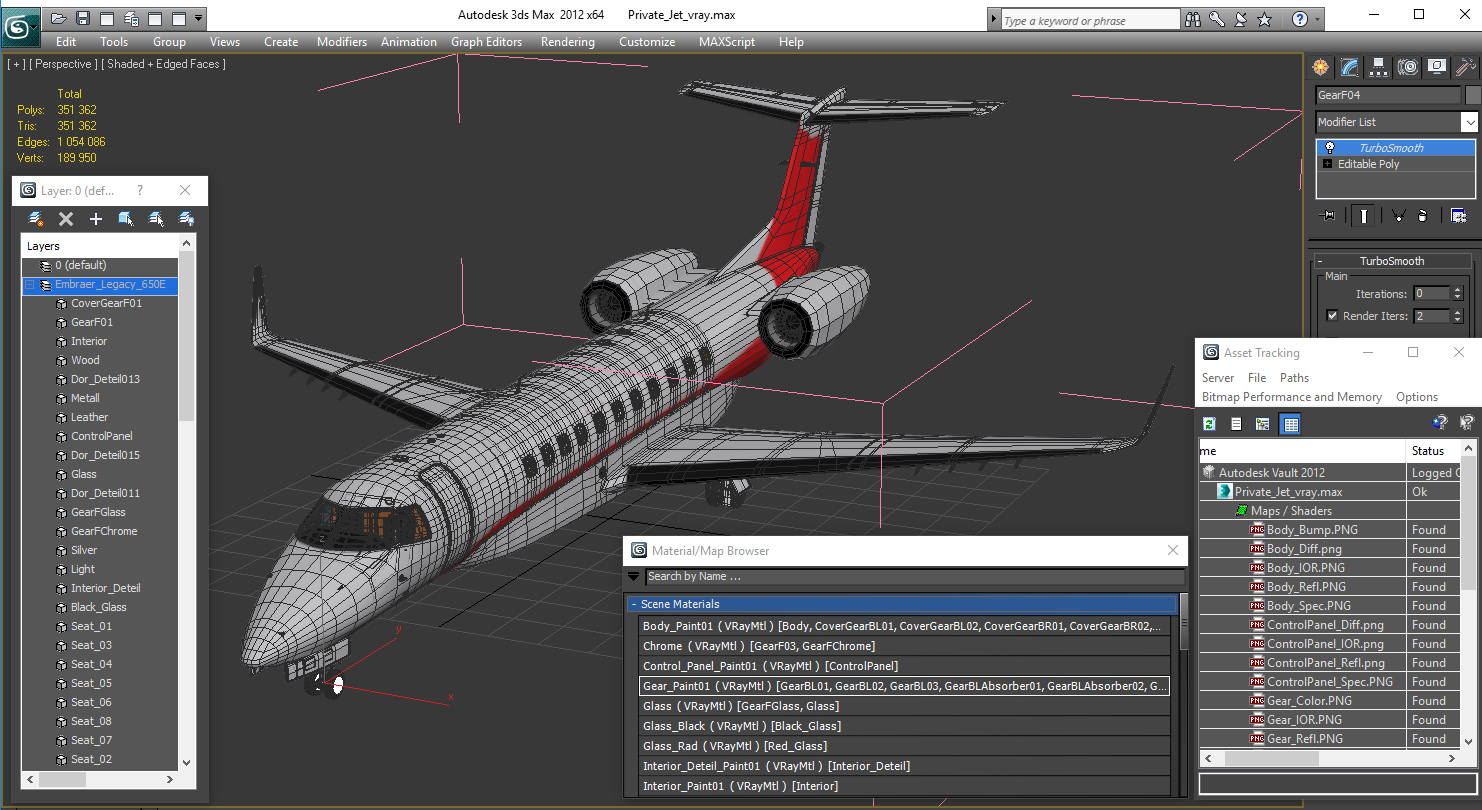Click Hide/Unhide All Layers icon

(186, 219)
